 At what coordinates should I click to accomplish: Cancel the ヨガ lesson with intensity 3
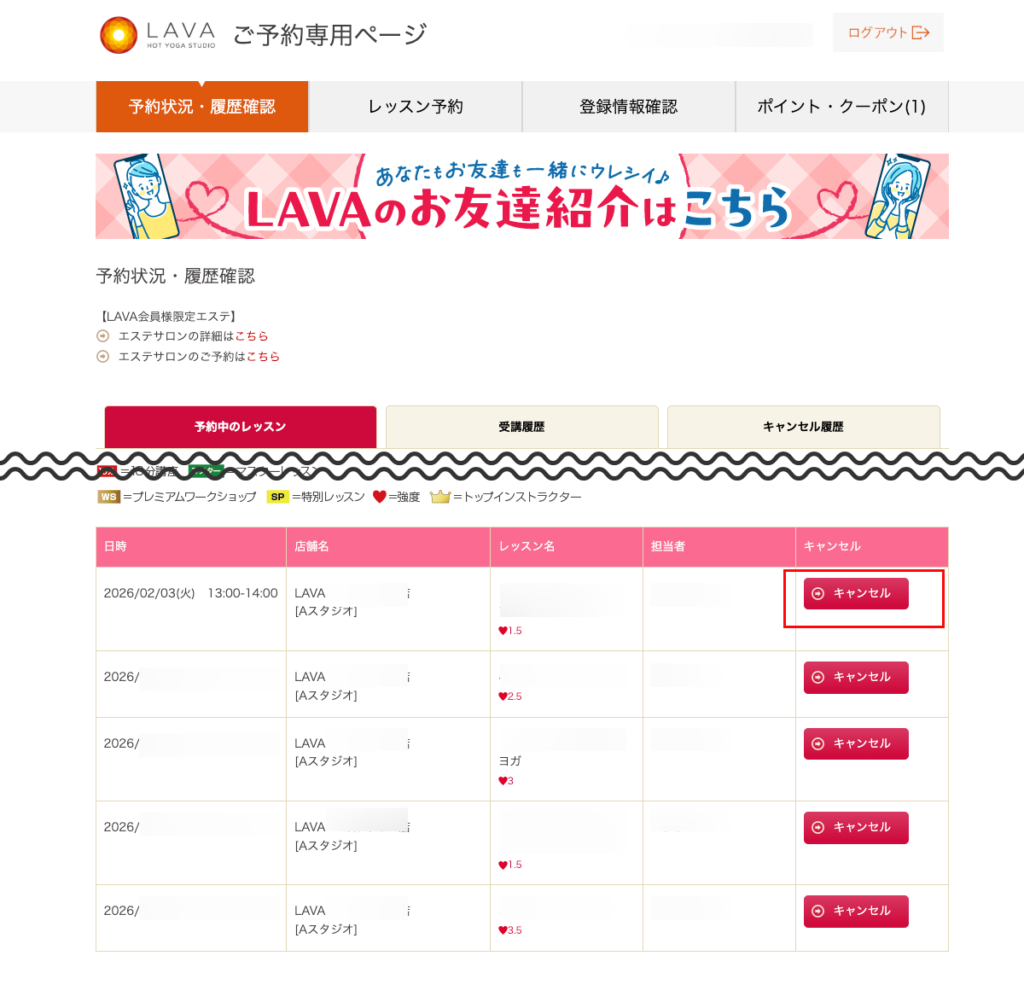tap(856, 744)
